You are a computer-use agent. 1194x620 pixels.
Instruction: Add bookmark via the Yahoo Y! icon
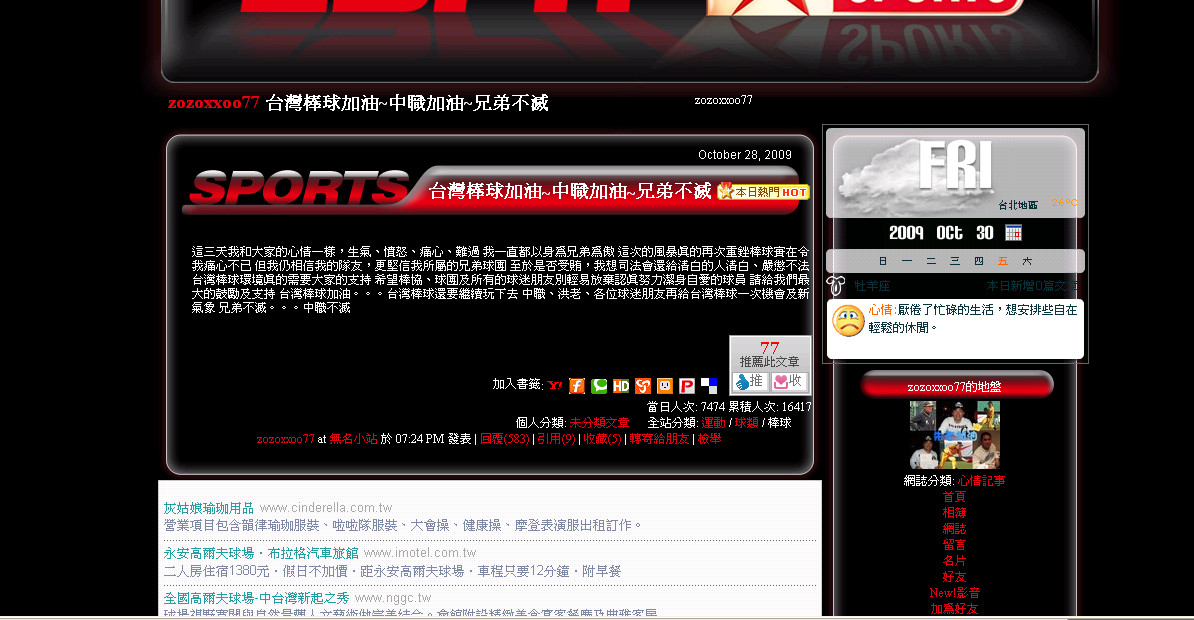(x=554, y=385)
